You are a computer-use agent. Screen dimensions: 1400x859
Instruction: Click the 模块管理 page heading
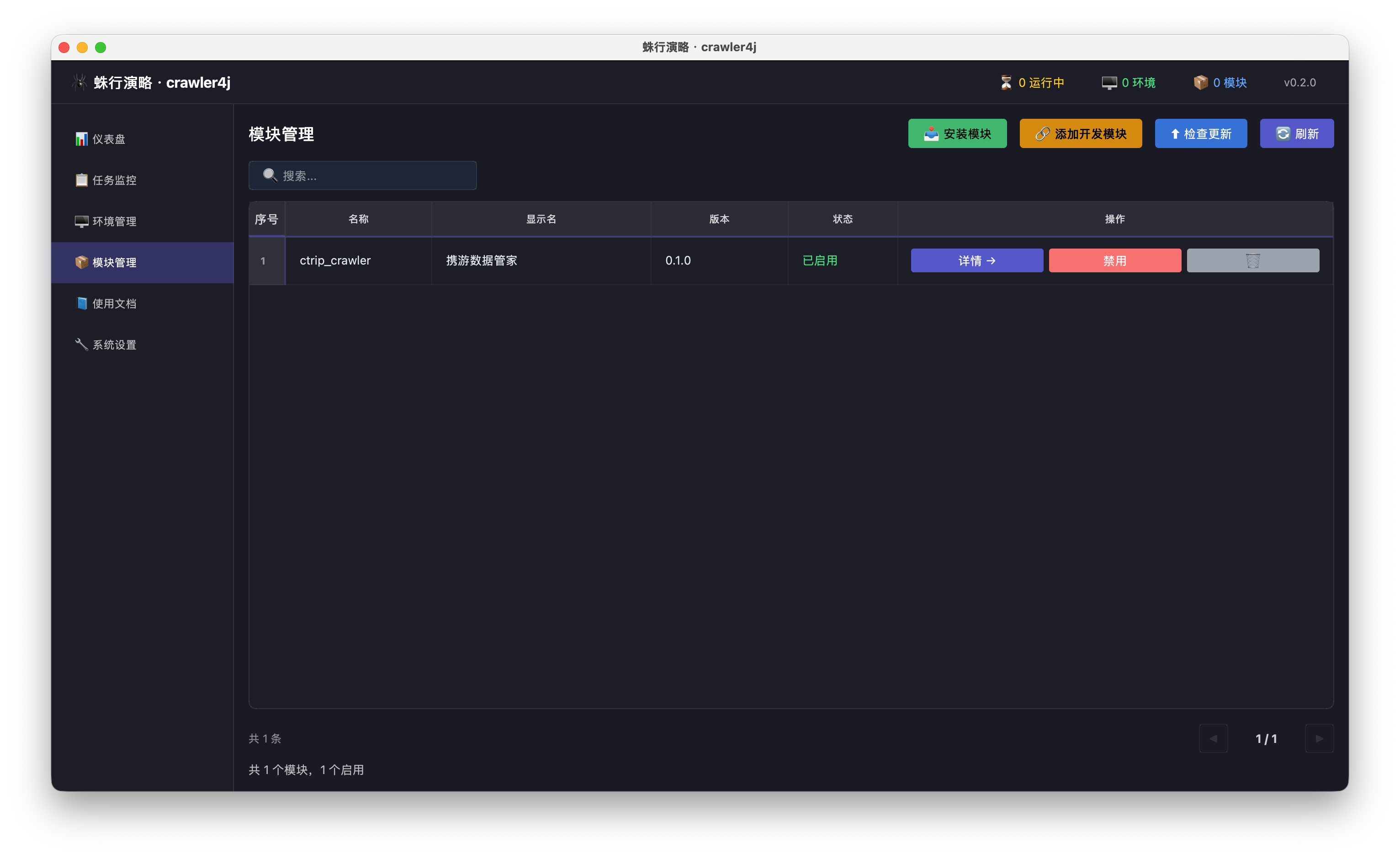coord(281,134)
